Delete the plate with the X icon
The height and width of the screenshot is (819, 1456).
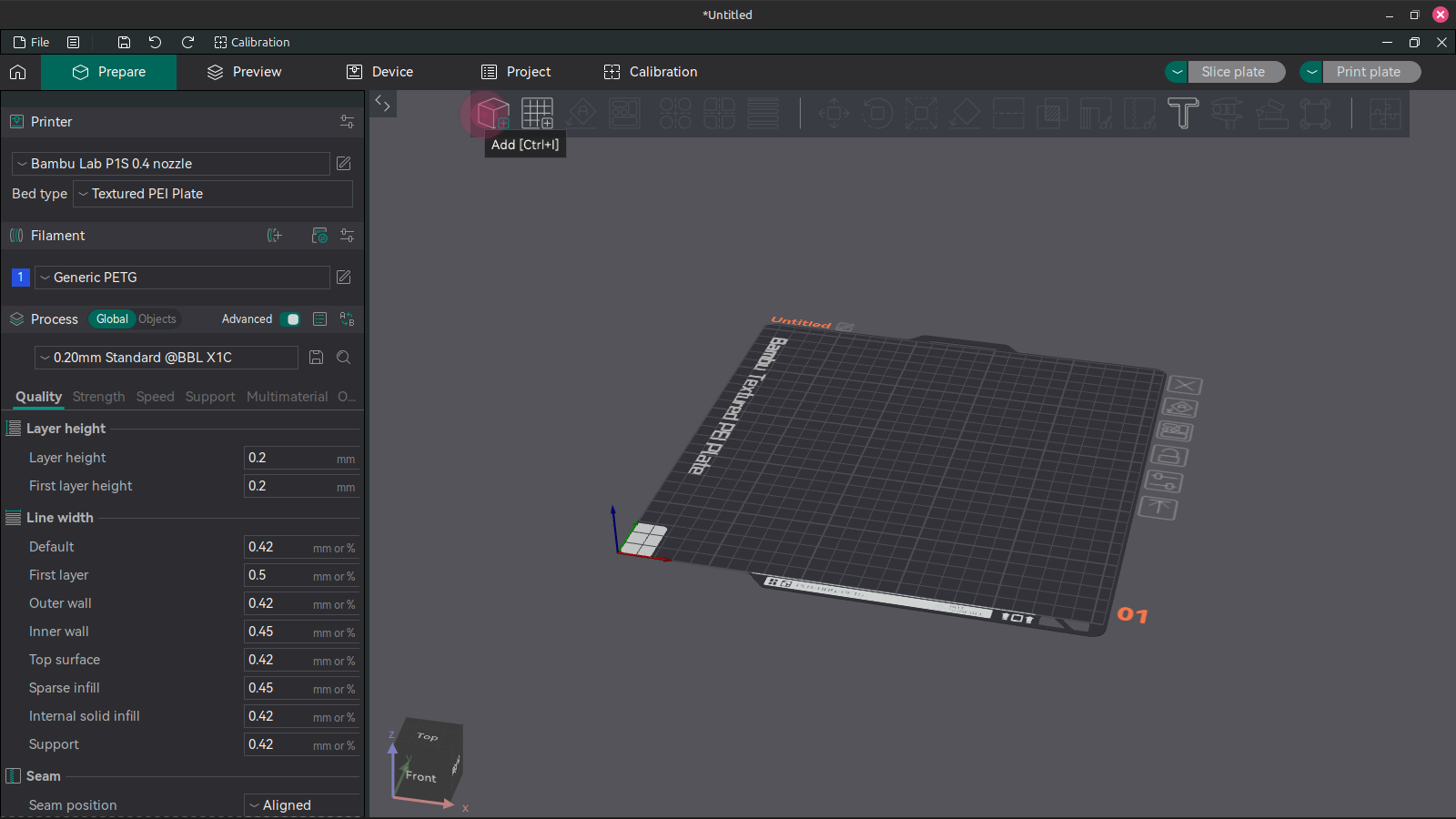tap(1184, 385)
